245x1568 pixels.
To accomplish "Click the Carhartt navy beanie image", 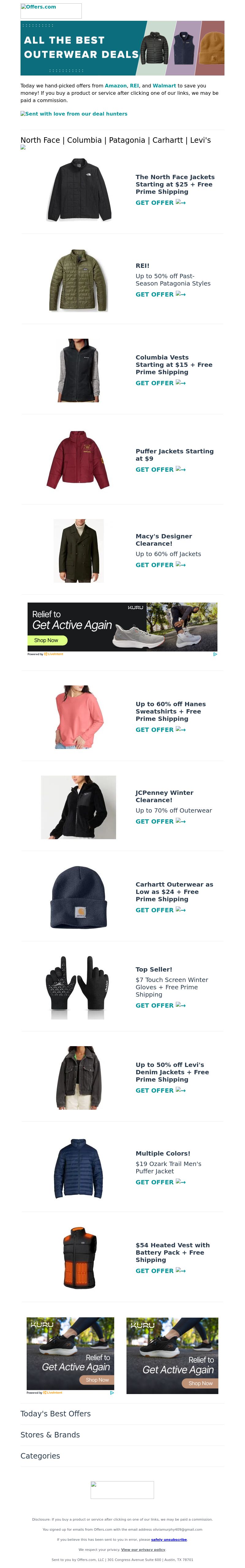I will pos(79,897).
